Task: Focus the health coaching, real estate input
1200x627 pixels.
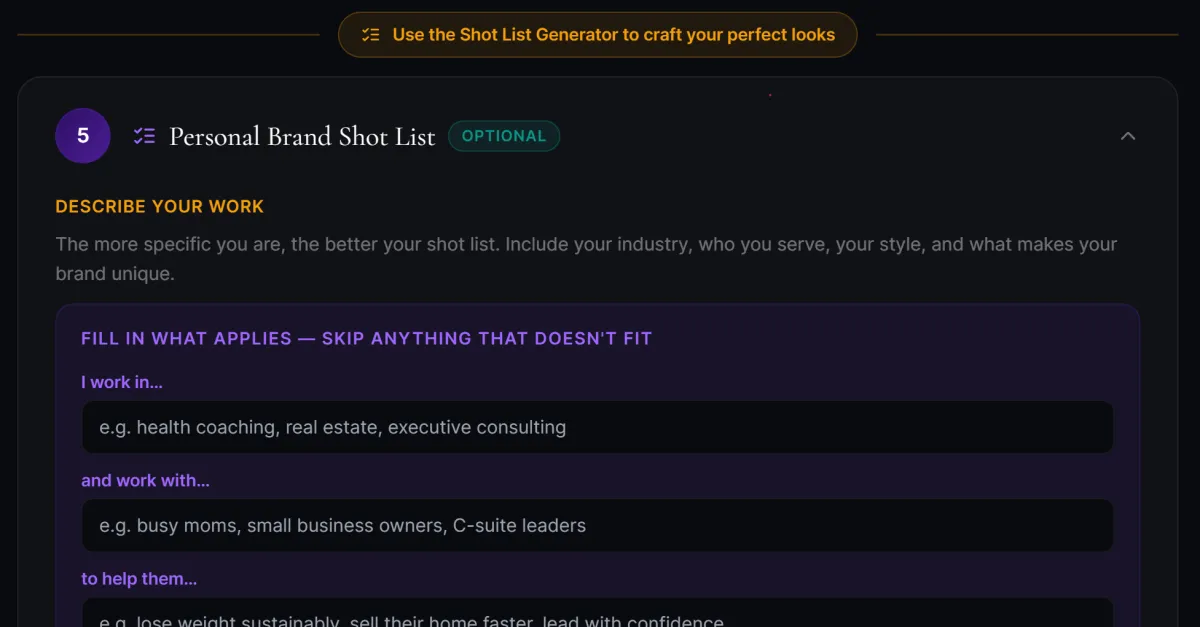Action: pos(597,427)
